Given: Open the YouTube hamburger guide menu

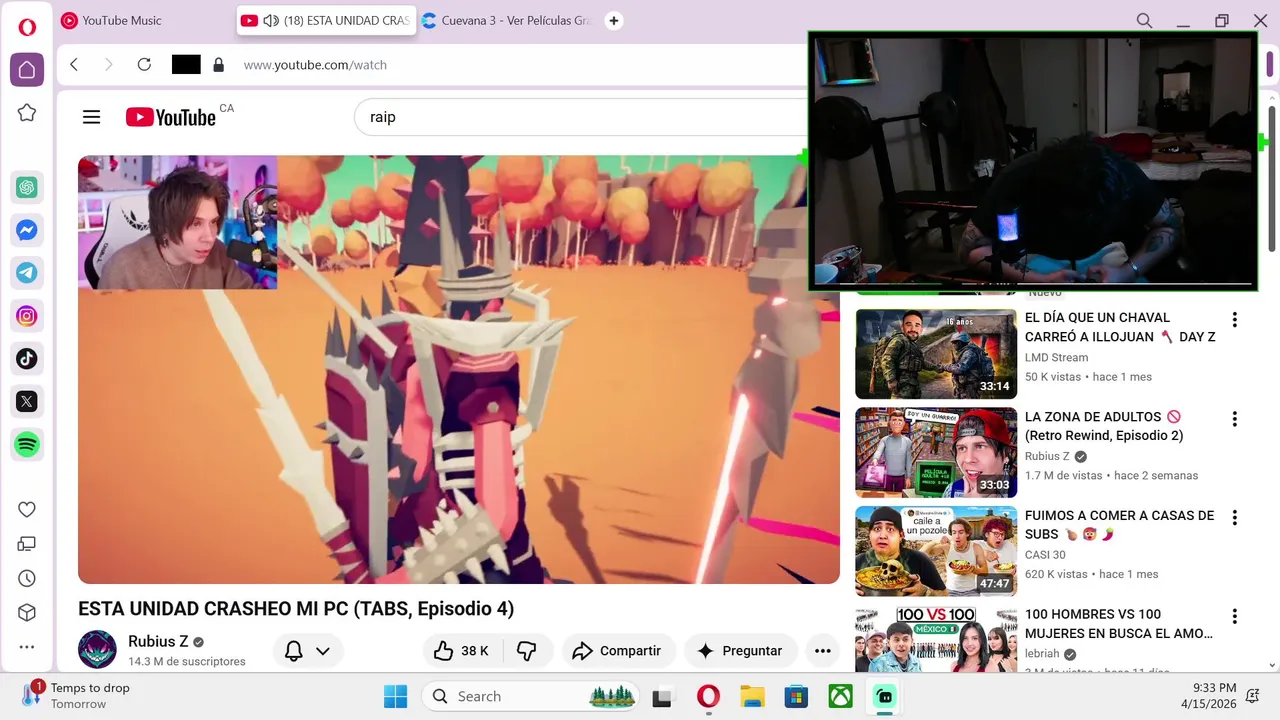Looking at the screenshot, I should pyautogui.click(x=92, y=117).
